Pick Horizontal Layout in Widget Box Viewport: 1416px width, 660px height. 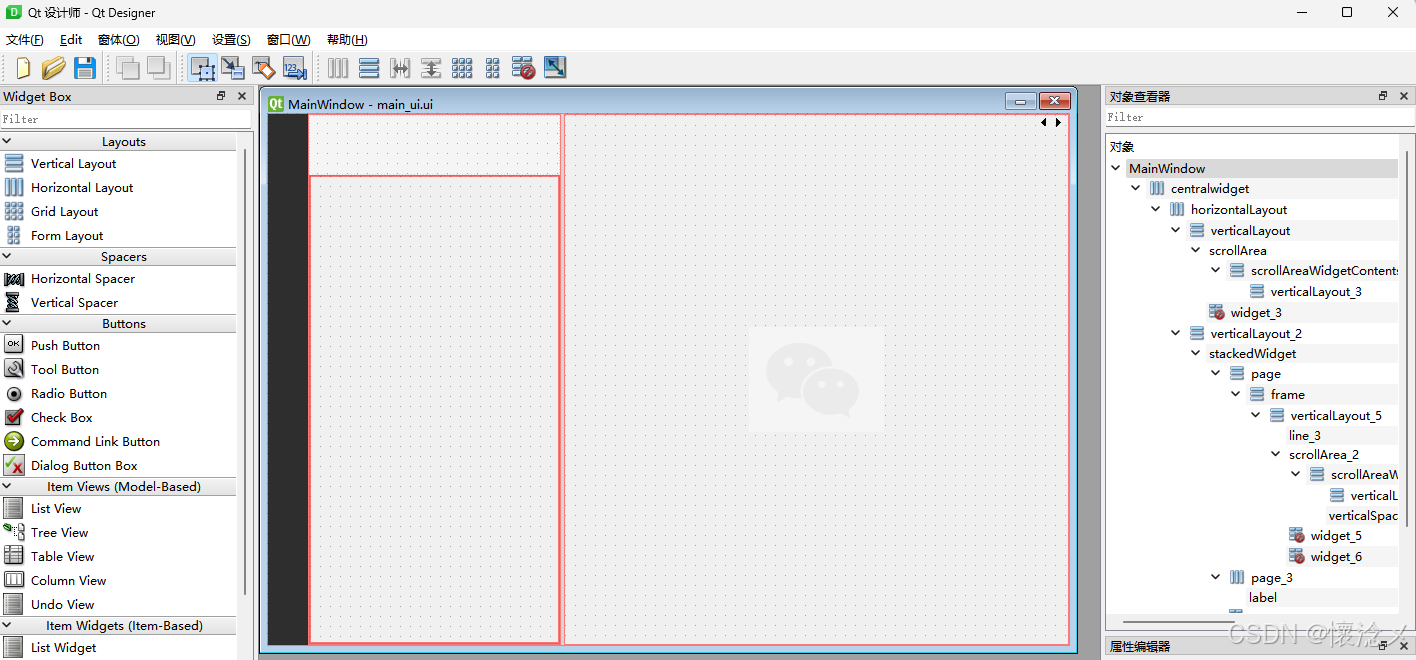pos(82,187)
